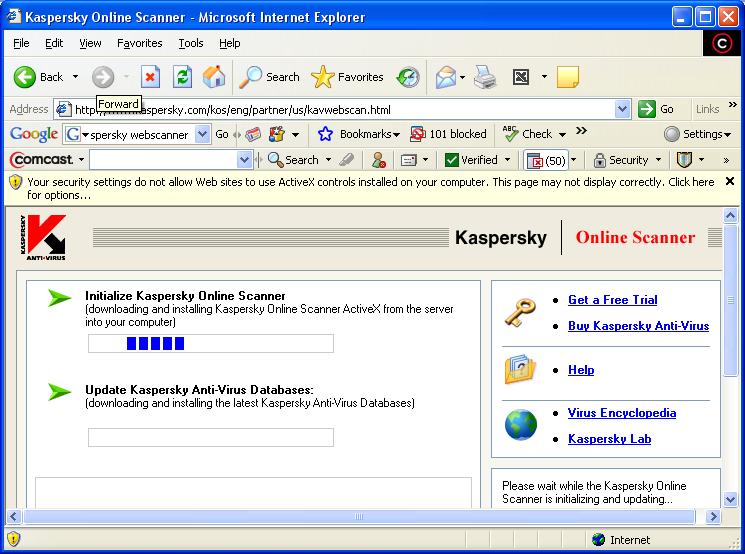Click the greyed Forward arrow button

(x=103, y=77)
